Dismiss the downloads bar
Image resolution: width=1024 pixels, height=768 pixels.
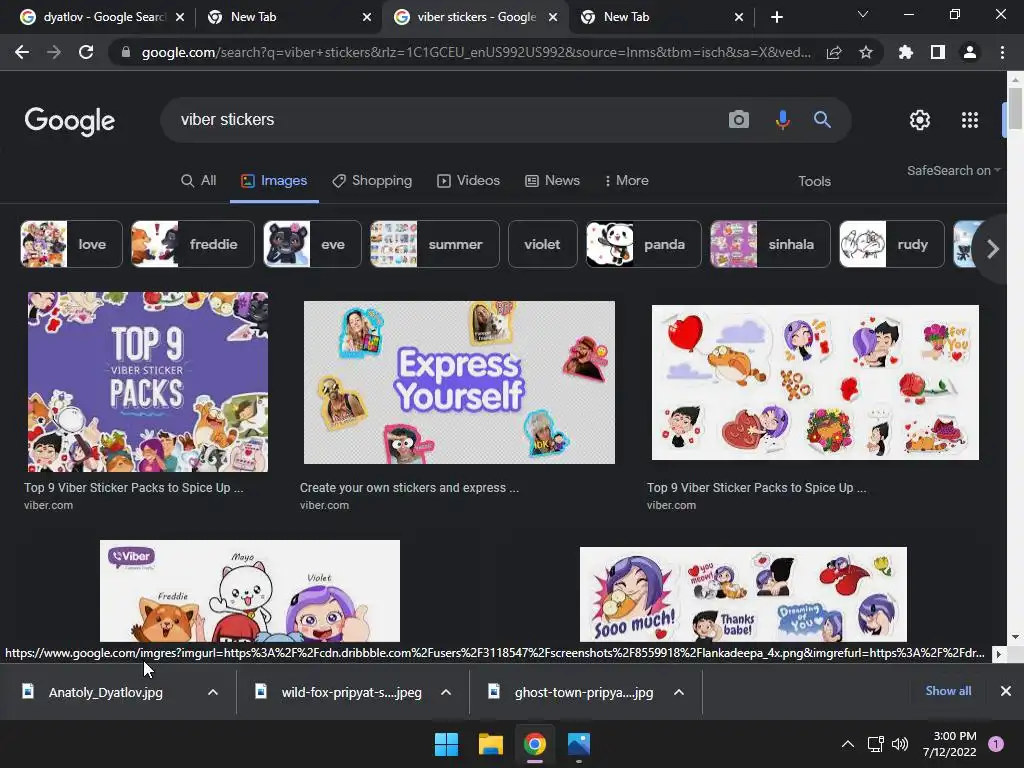tap(1006, 691)
